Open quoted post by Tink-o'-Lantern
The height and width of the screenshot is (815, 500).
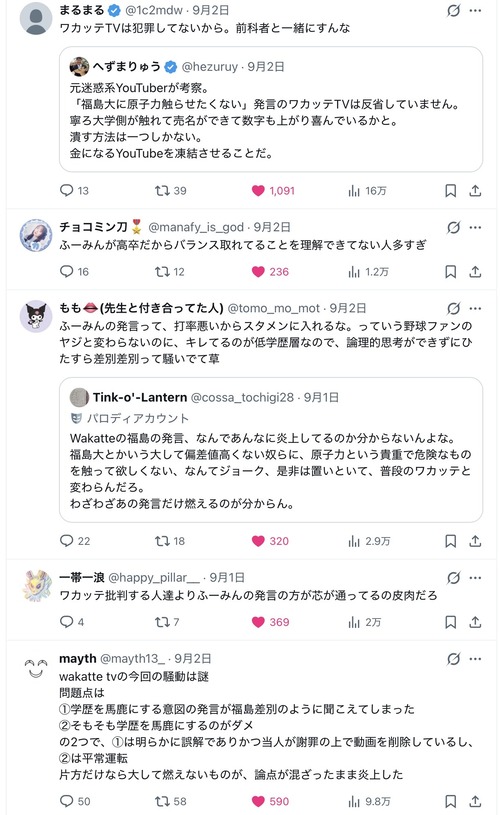(271, 450)
